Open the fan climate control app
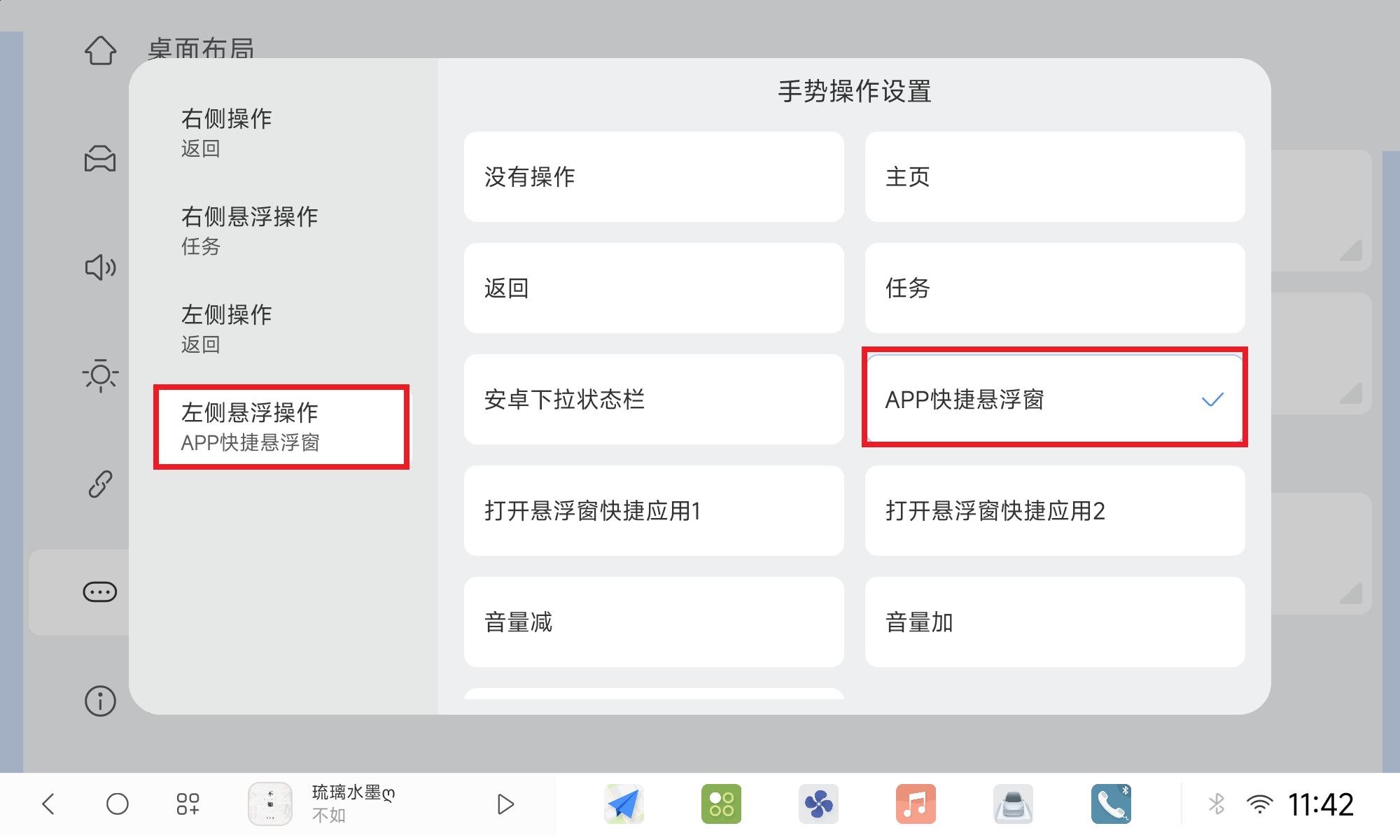Image resolution: width=1400 pixels, height=840 pixels. pyautogui.click(x=818, y=804)
